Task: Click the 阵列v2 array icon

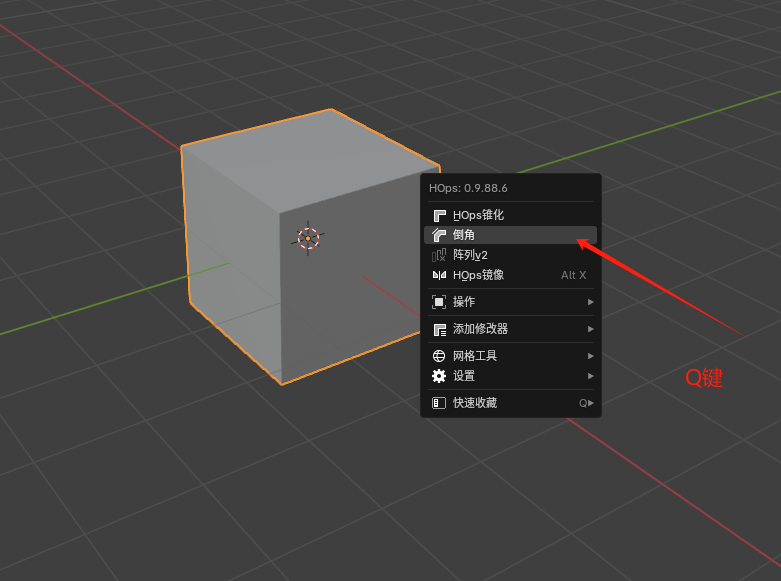Action: coord(439,255)
